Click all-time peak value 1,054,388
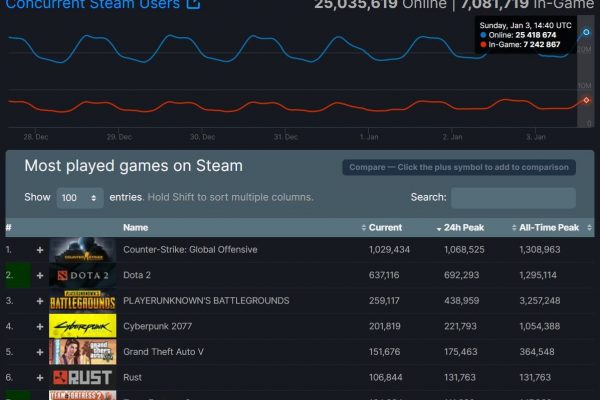The height and width of the screenshot is (400, 600). click(x=540, y=327)
